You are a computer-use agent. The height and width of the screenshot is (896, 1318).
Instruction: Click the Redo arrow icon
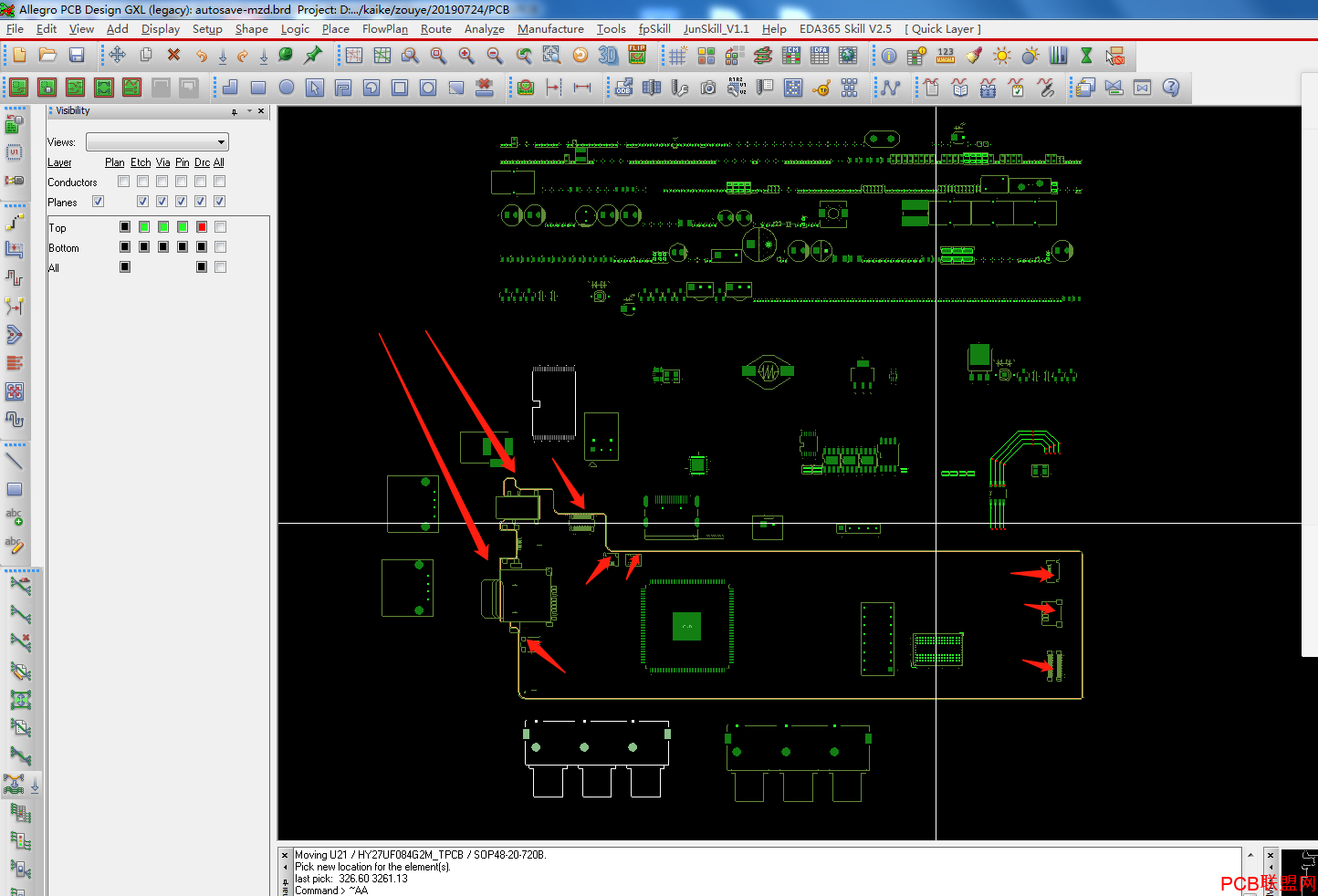(243, 56)
